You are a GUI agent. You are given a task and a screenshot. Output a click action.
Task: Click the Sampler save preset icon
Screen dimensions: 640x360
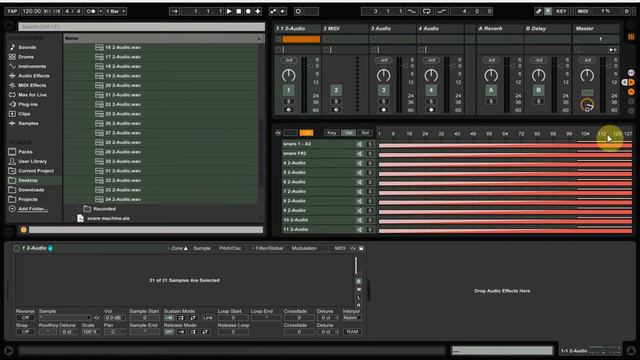click(361, 248)
